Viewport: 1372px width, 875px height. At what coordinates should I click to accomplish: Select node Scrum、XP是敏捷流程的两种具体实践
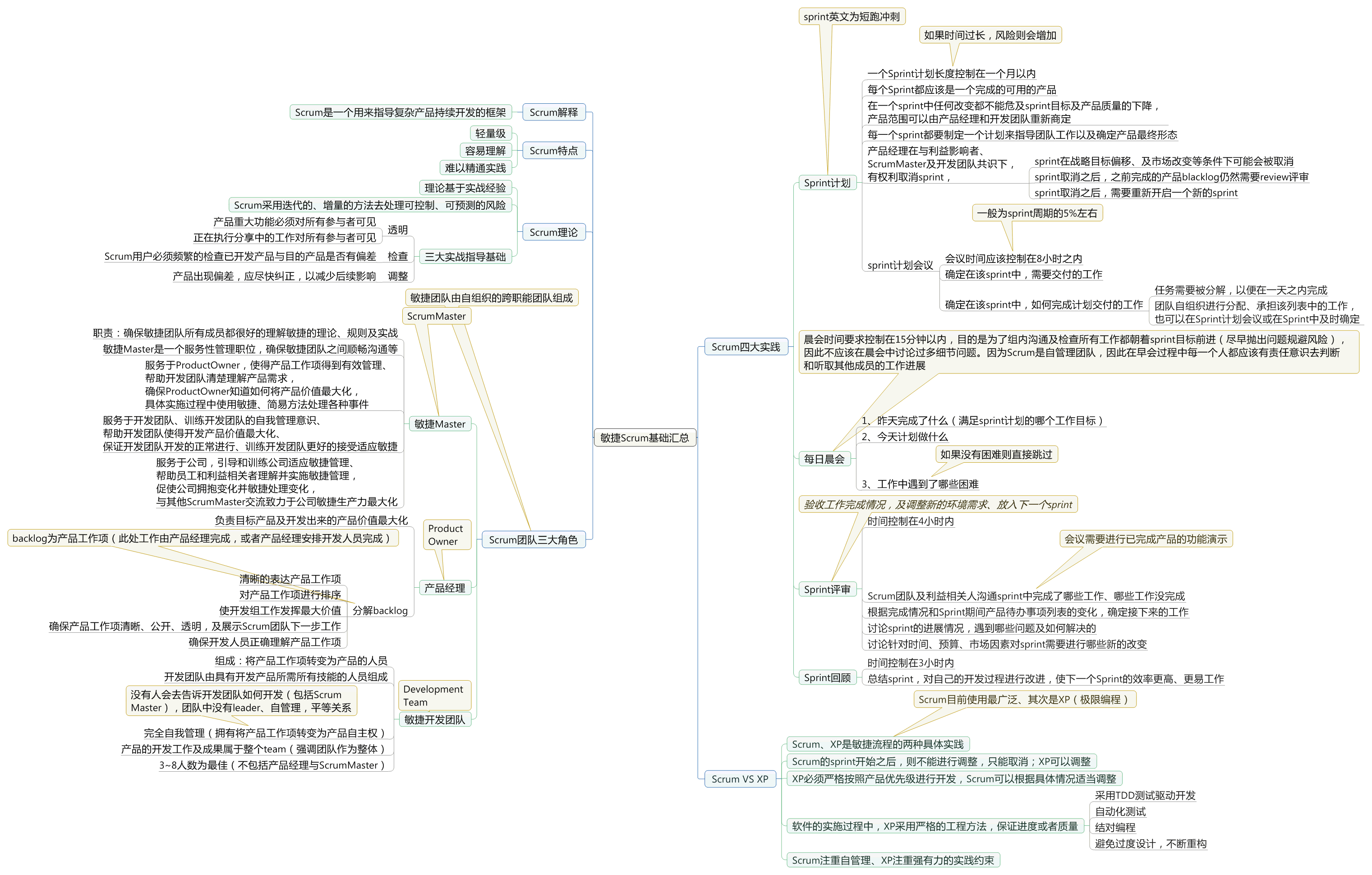click(878, 744)
